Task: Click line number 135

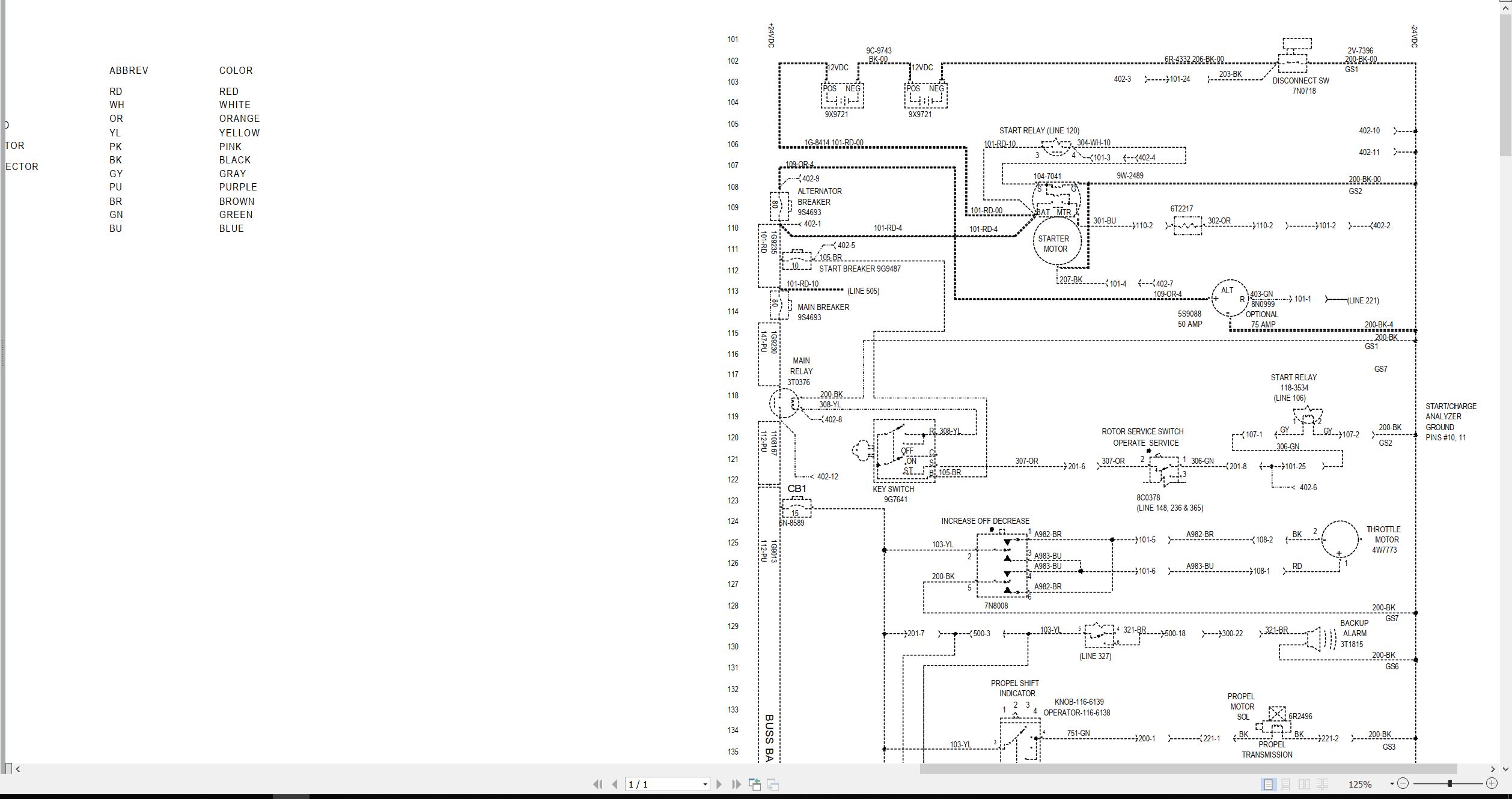Action: (x=733, y=752)
